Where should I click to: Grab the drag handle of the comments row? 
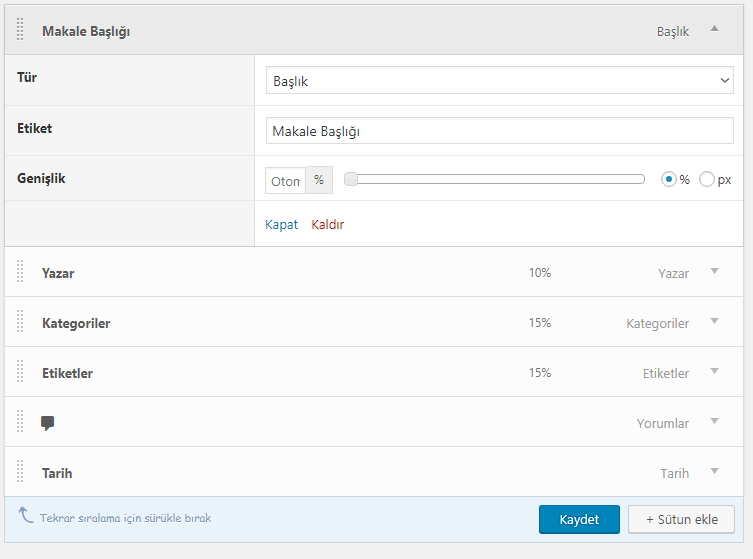pos(20,421)
